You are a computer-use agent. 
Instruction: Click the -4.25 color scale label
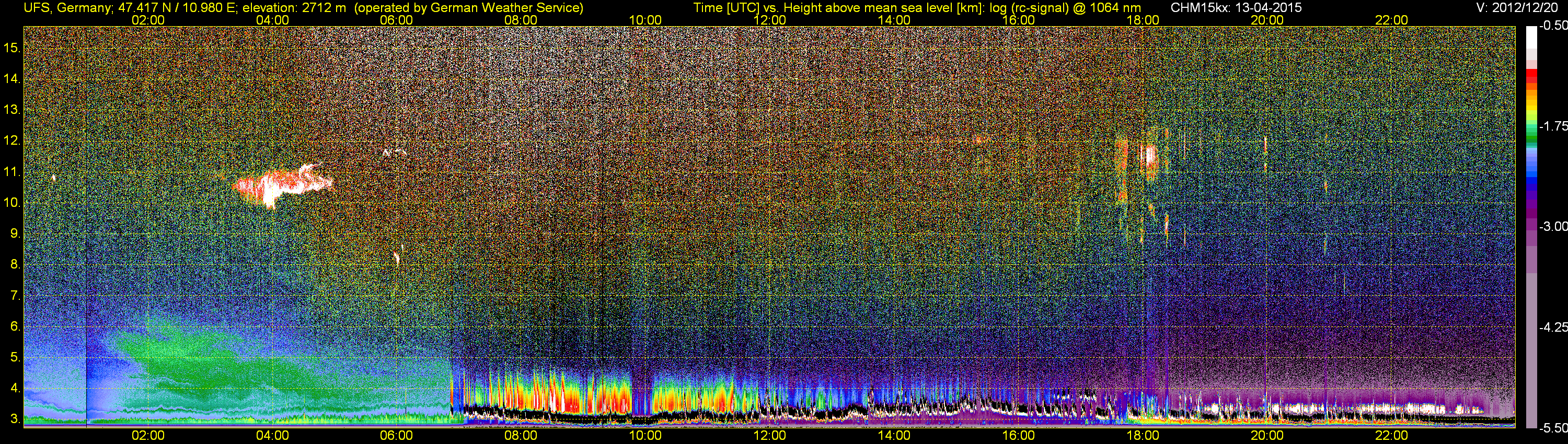coord(1553,327)
